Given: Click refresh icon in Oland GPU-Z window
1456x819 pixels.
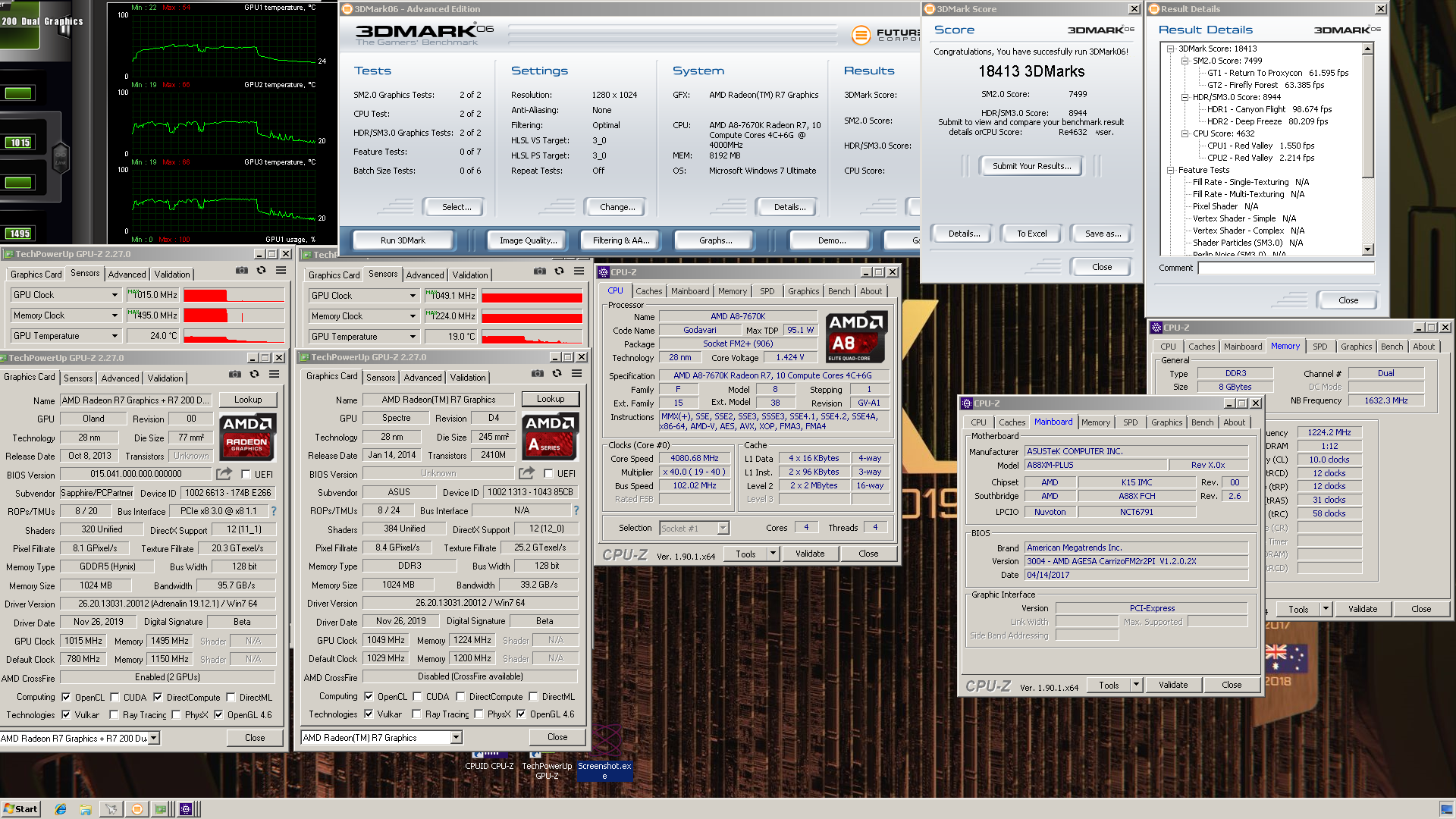Looking at the screenshot, I should point(255,374).
